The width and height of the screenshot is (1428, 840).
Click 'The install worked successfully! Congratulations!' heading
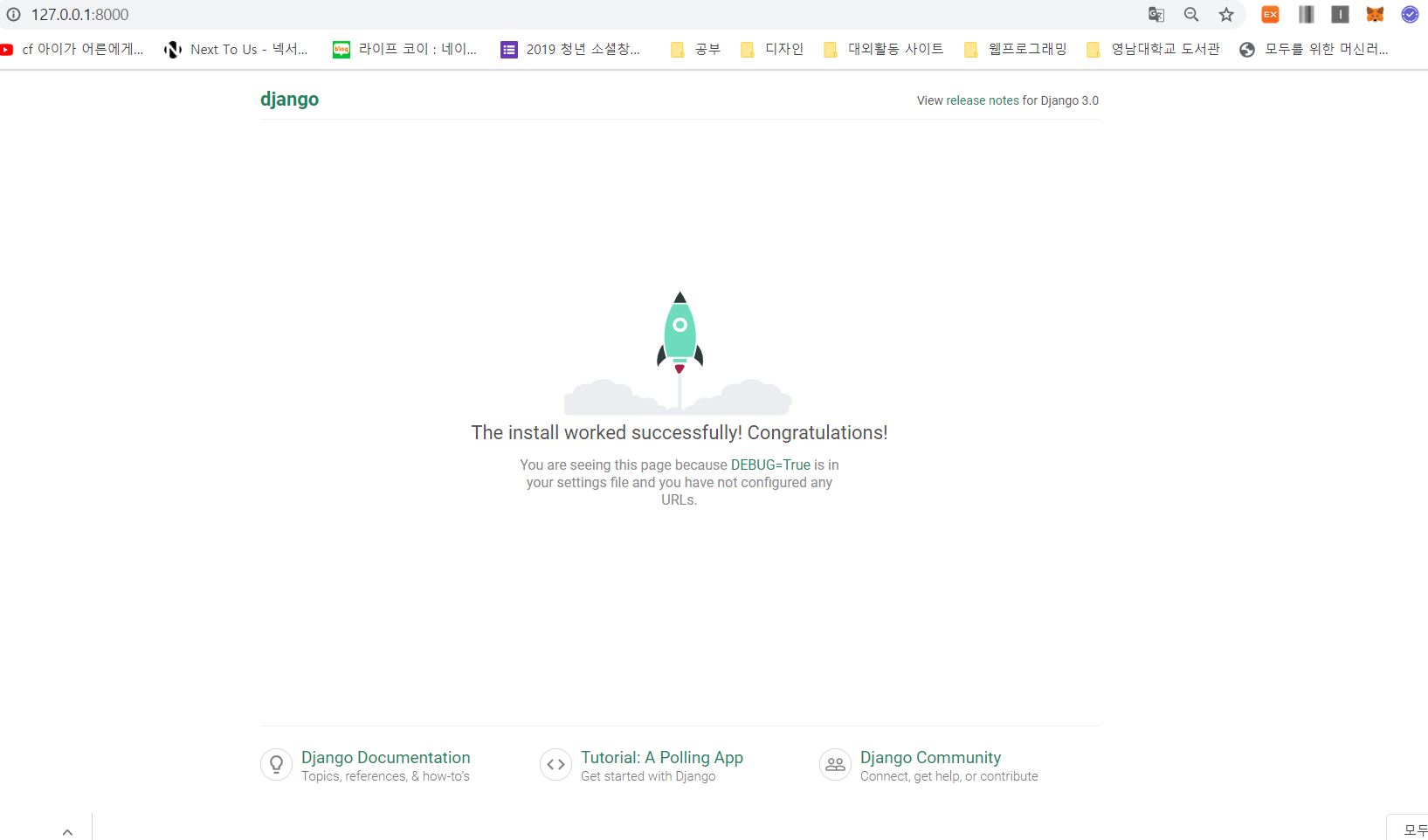point(680,432)
